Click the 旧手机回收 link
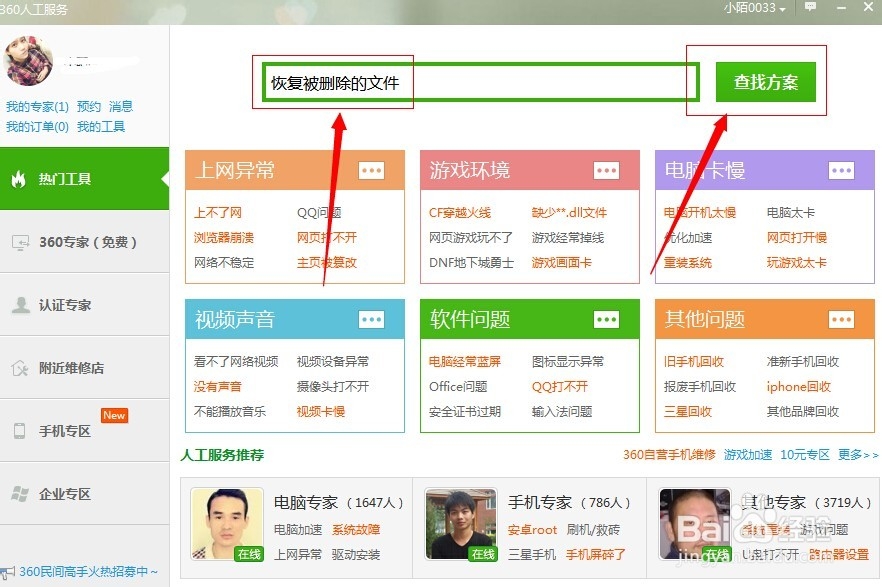Image resolution: width=882 pixels, height=587 pixels. [x=694, y=362]
